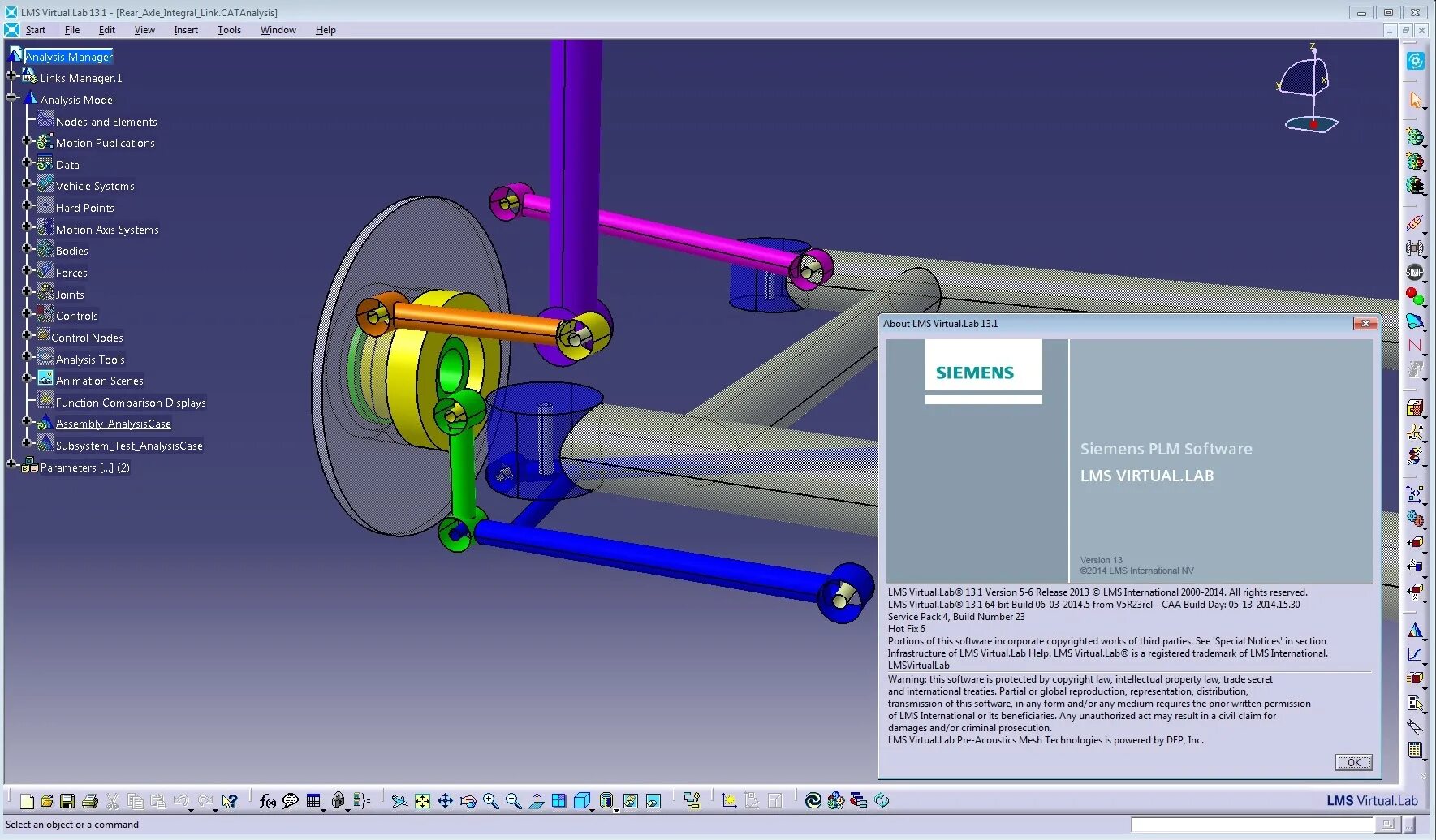Close the About LMS Virtual.Lab dialog

click(1365, 324)
